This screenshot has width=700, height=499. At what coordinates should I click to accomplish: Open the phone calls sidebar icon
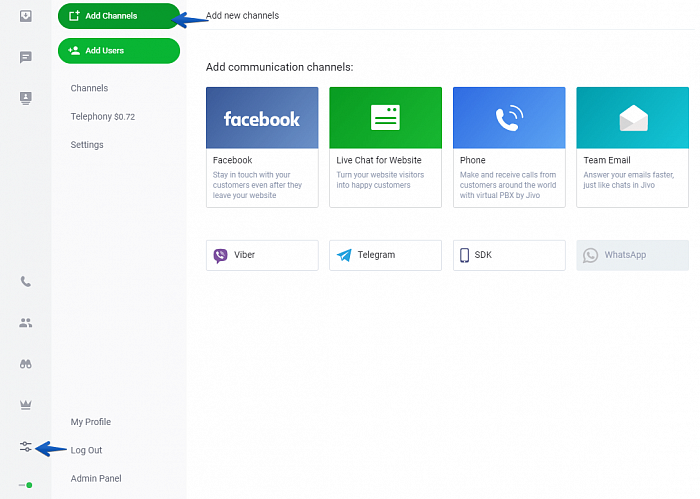tap(25, 282)
